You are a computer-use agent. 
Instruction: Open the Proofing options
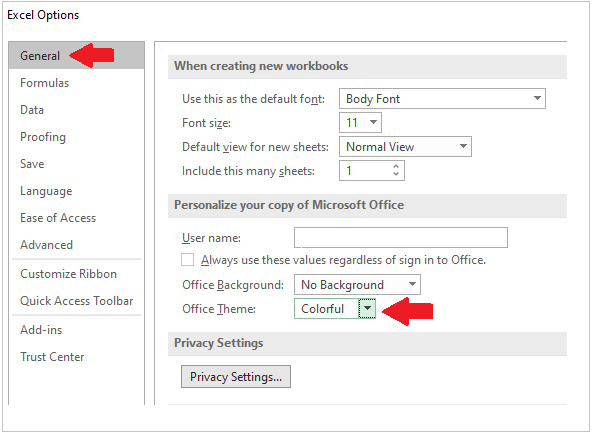point(43,137)
